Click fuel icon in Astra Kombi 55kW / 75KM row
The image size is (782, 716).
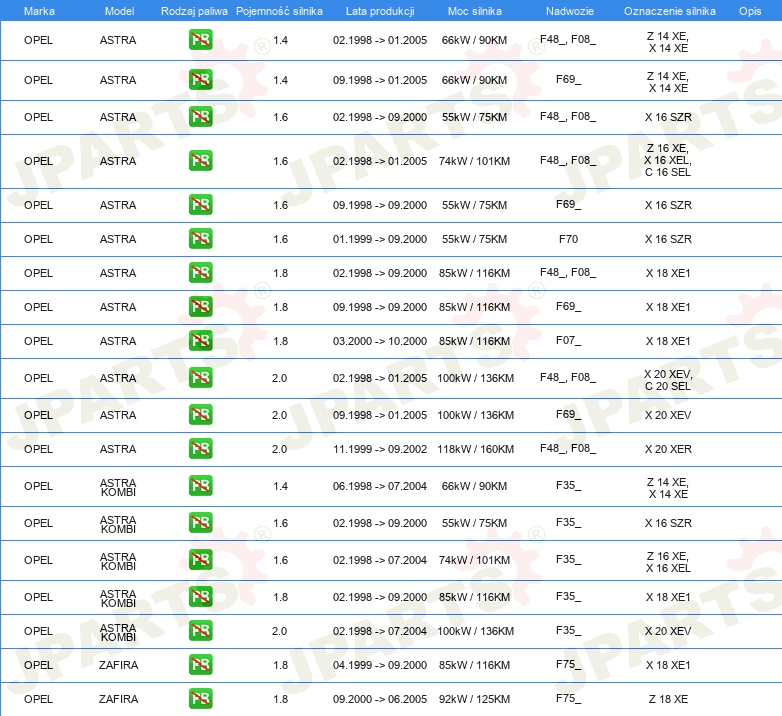tap(200, 523)
